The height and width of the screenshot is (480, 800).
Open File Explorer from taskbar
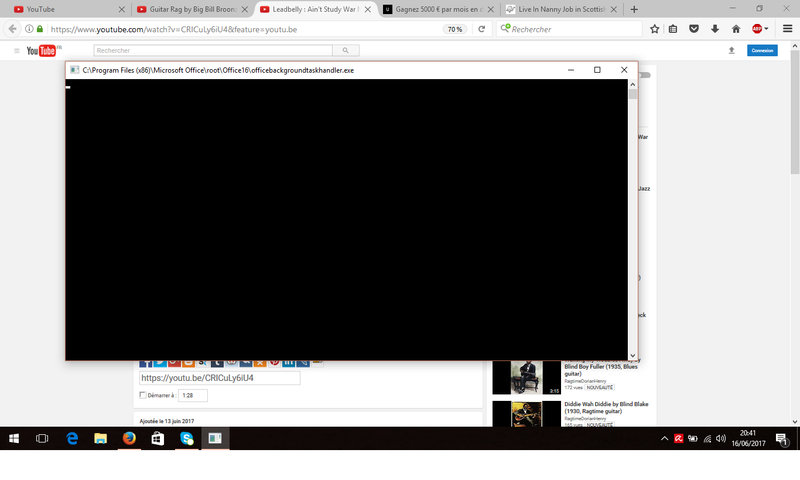[101, 438]
